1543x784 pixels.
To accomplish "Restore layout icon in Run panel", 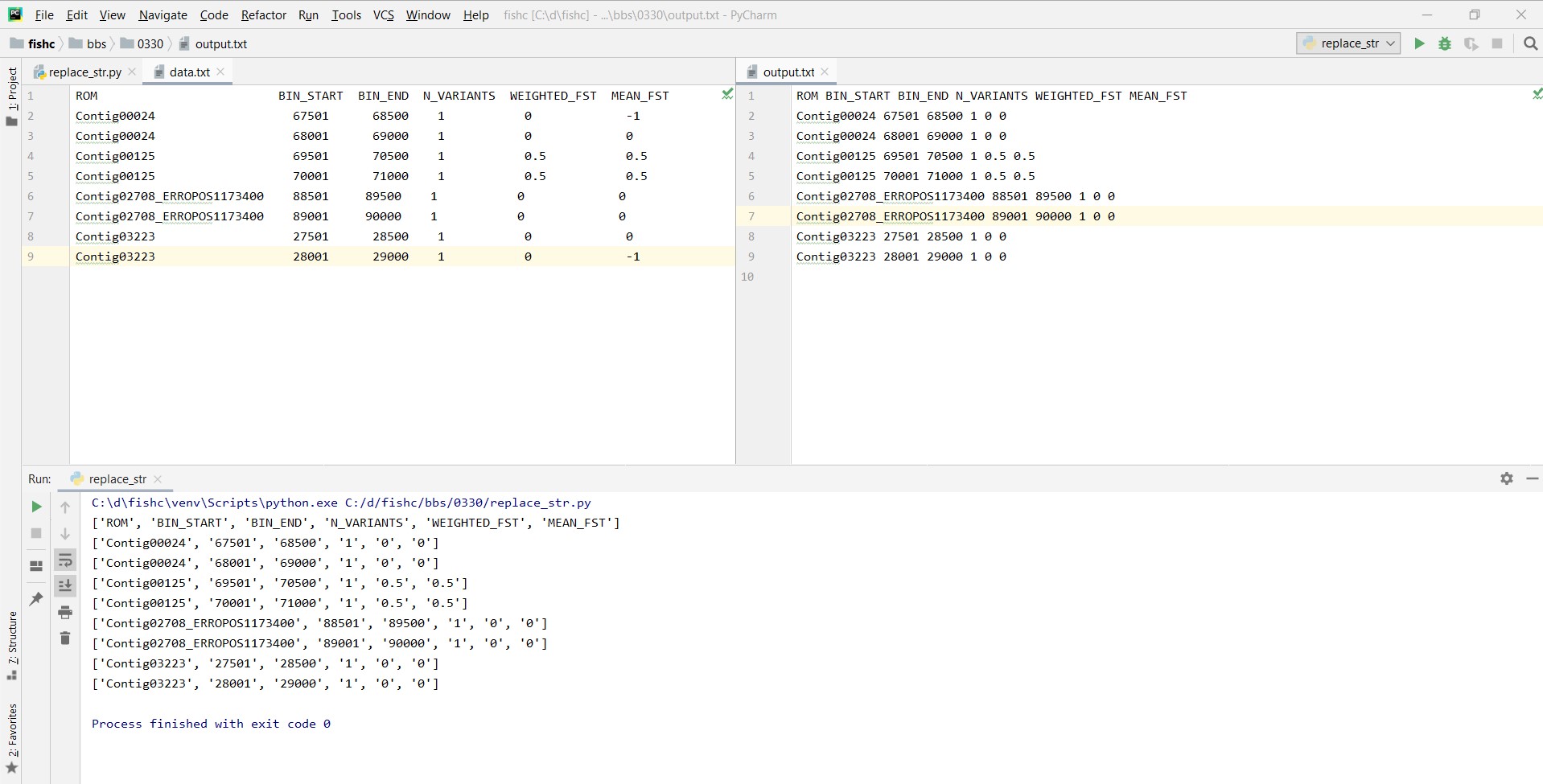I will click(x=36, y=566).
